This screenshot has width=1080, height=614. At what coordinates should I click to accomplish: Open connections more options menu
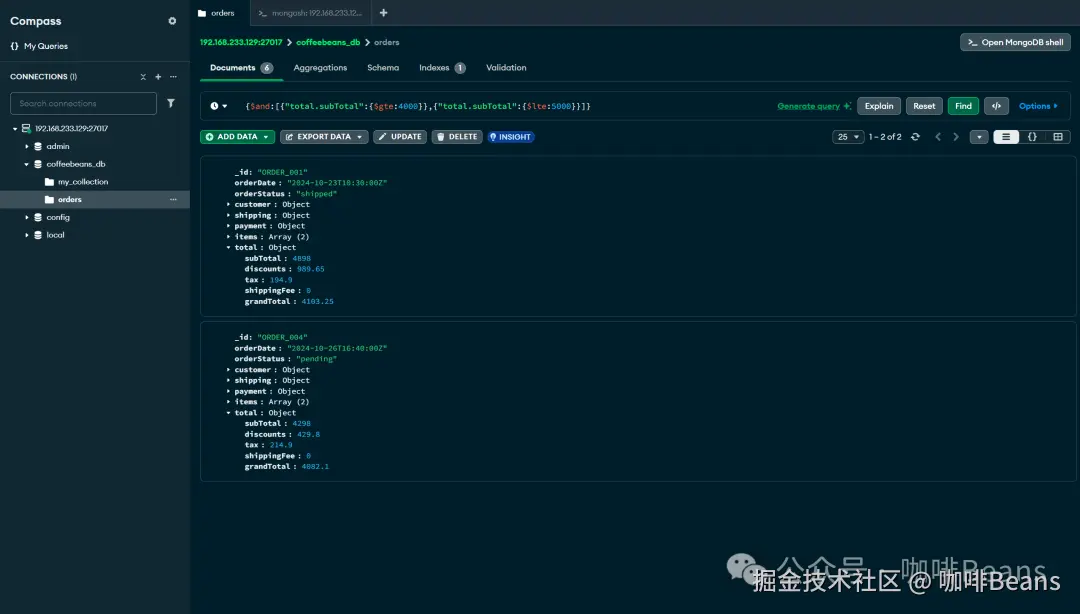click(x=173, y=76)
